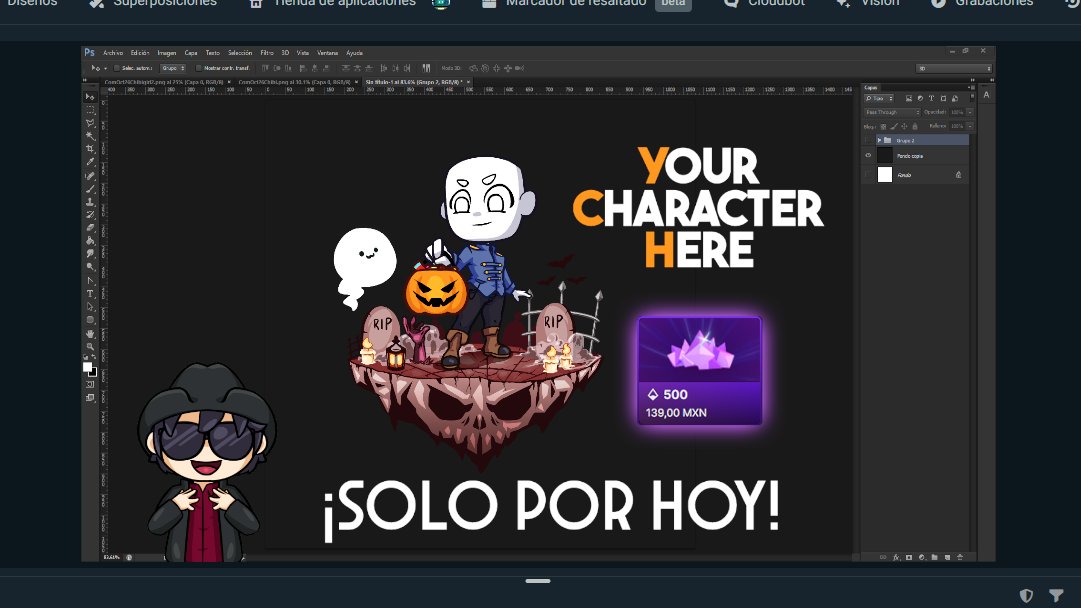Viewport: 1081px width, 608px height.
Task: Select the Dodge tool
Action: coord(90,267)
